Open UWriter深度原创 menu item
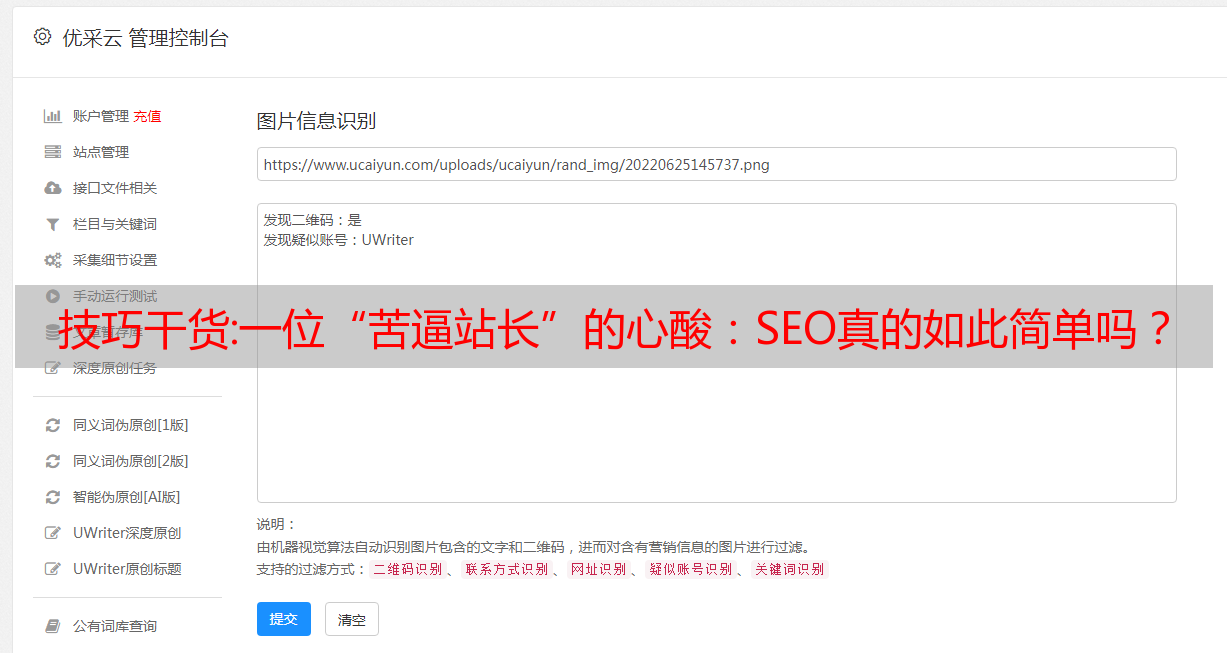The image size is (1227, 653). pos(127,533)
